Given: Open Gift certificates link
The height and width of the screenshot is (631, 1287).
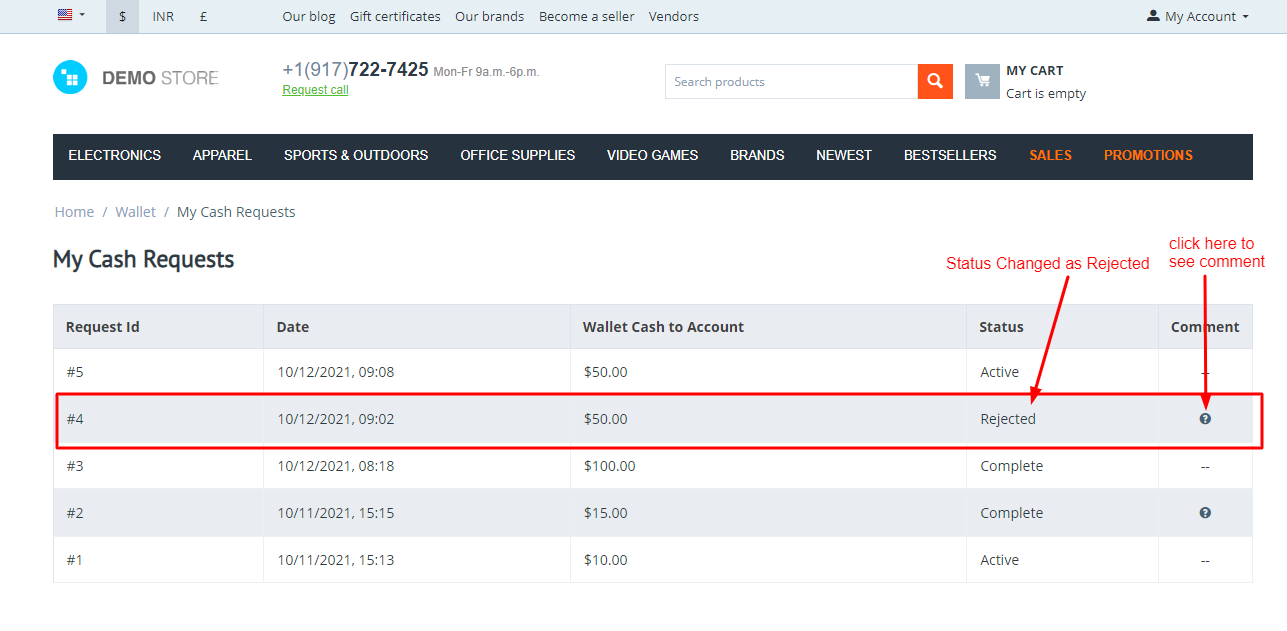Looking at the screenshot, I should [395, 17].
